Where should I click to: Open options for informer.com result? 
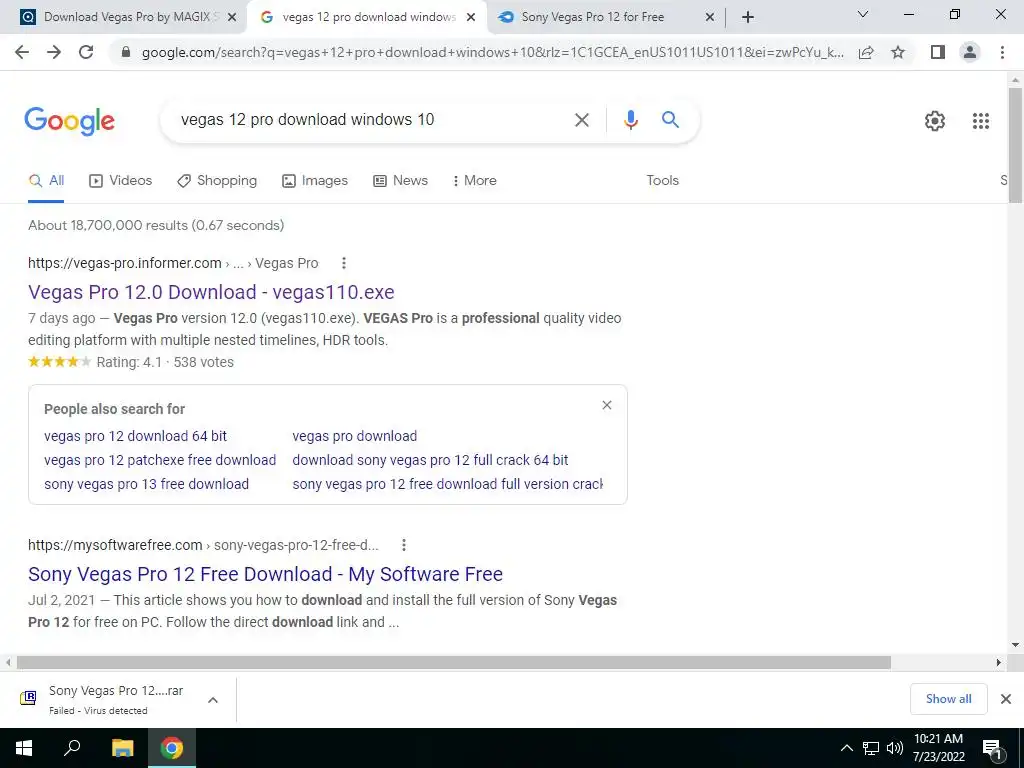coord(344,263)
